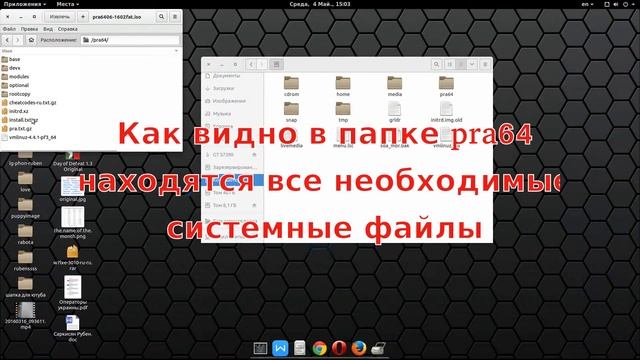
Task: Open system monitor icon in dock
Action: tap(260, 348)
